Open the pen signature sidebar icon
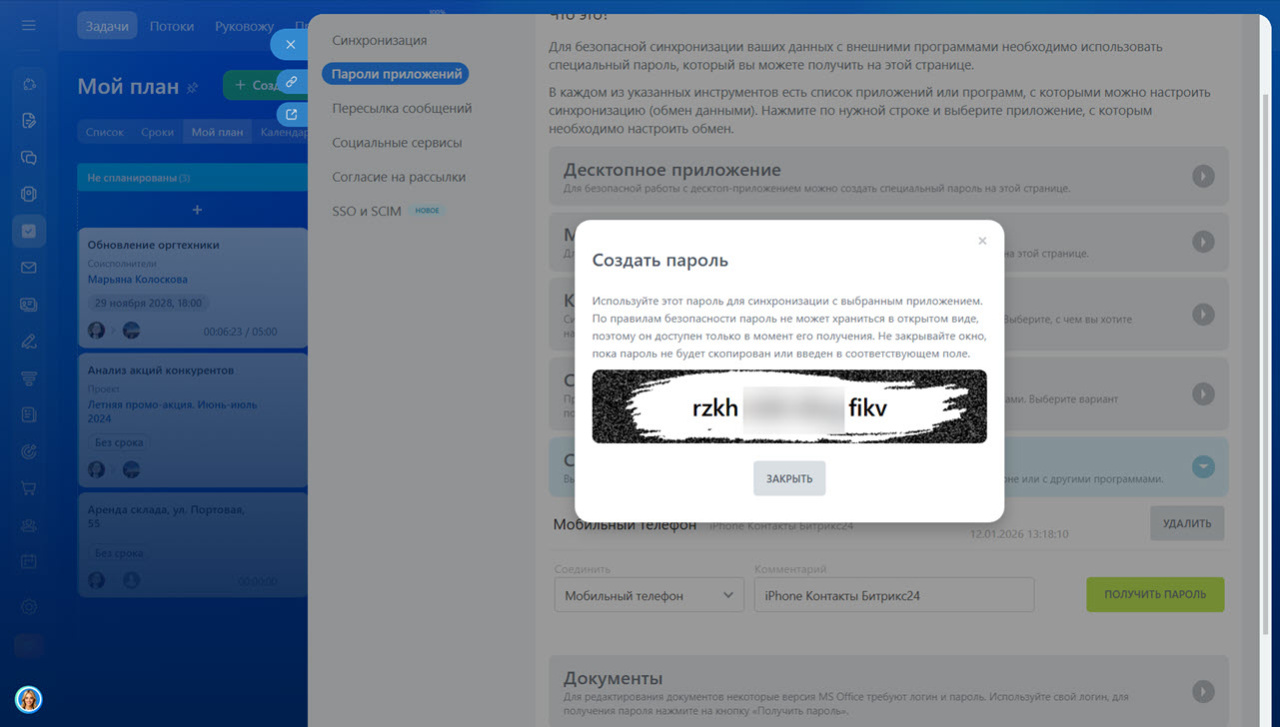Screen dimensions: 1280x727 tap(28, 341)
